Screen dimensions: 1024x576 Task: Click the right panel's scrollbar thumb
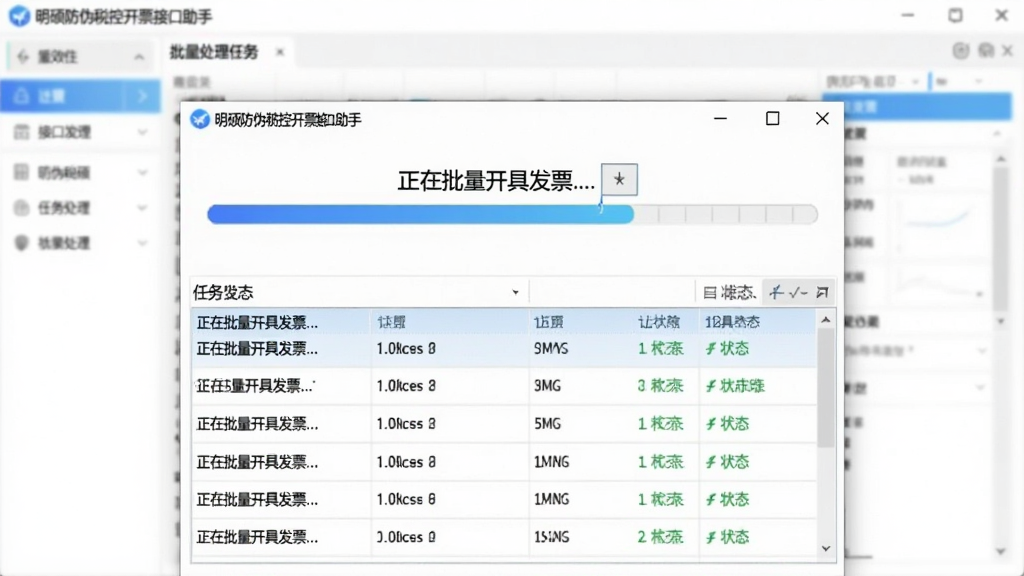click(1001, 238)
